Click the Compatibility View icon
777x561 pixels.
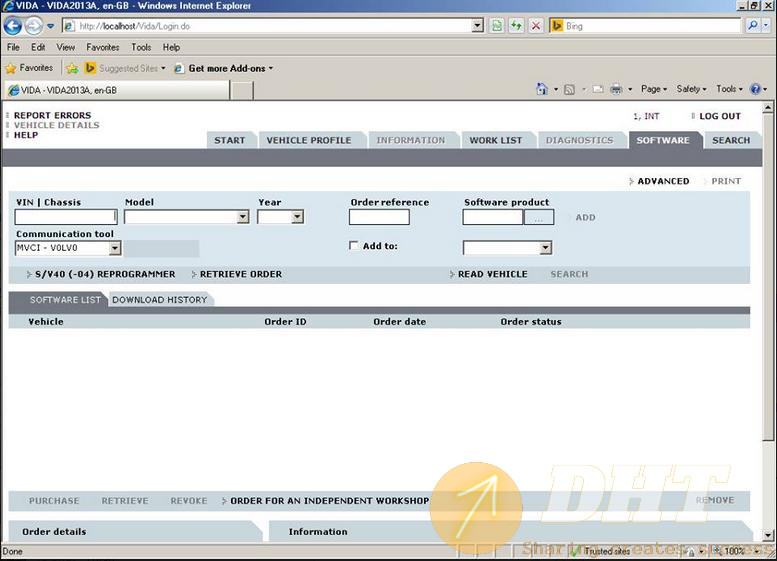click(x=497, y=26)
